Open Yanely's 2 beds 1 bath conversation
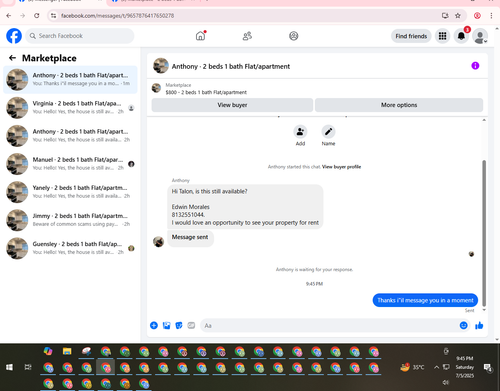Image resolution: width=500 pixels, height=391 pixels. coord(70,192)
